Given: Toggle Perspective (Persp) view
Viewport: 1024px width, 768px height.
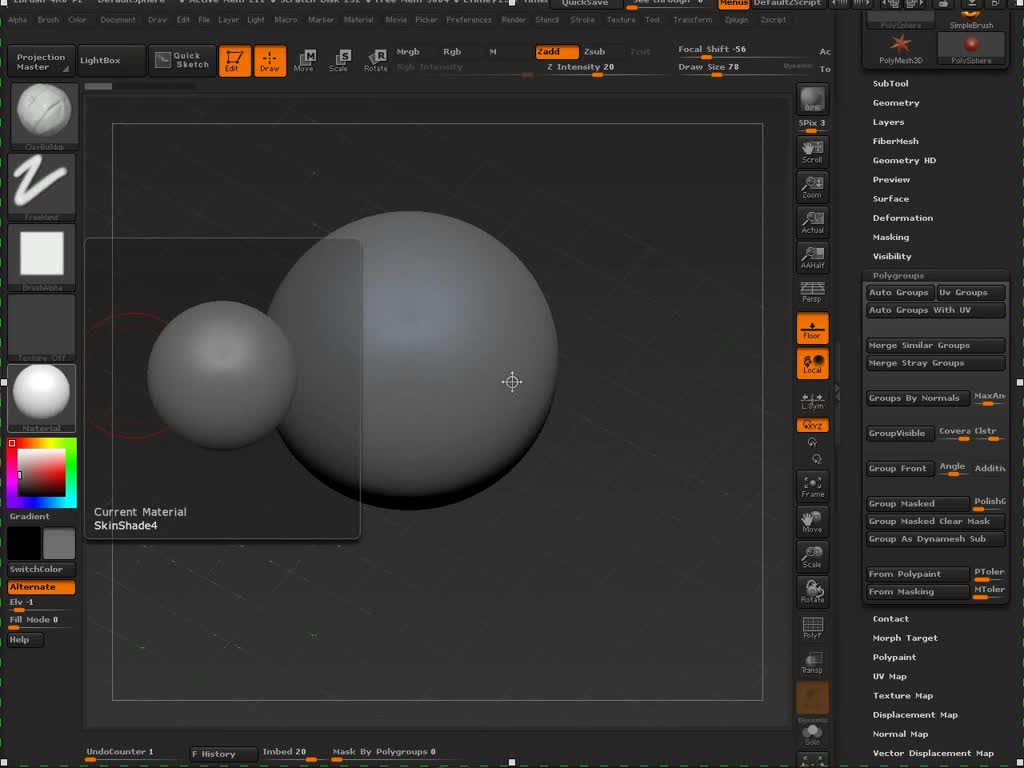Looking at the screenshot, I should pyautogui.click(x=812, y=292).
